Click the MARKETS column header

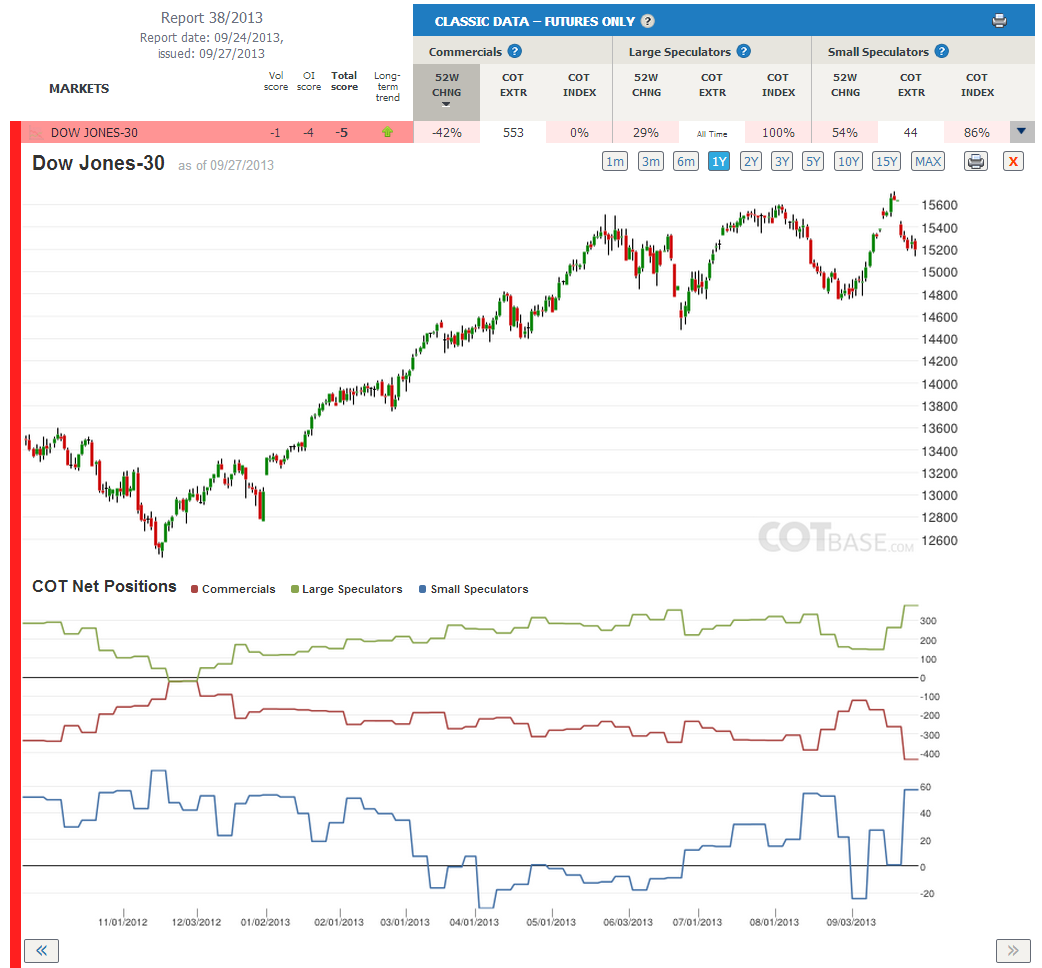(x=79, y=88)
